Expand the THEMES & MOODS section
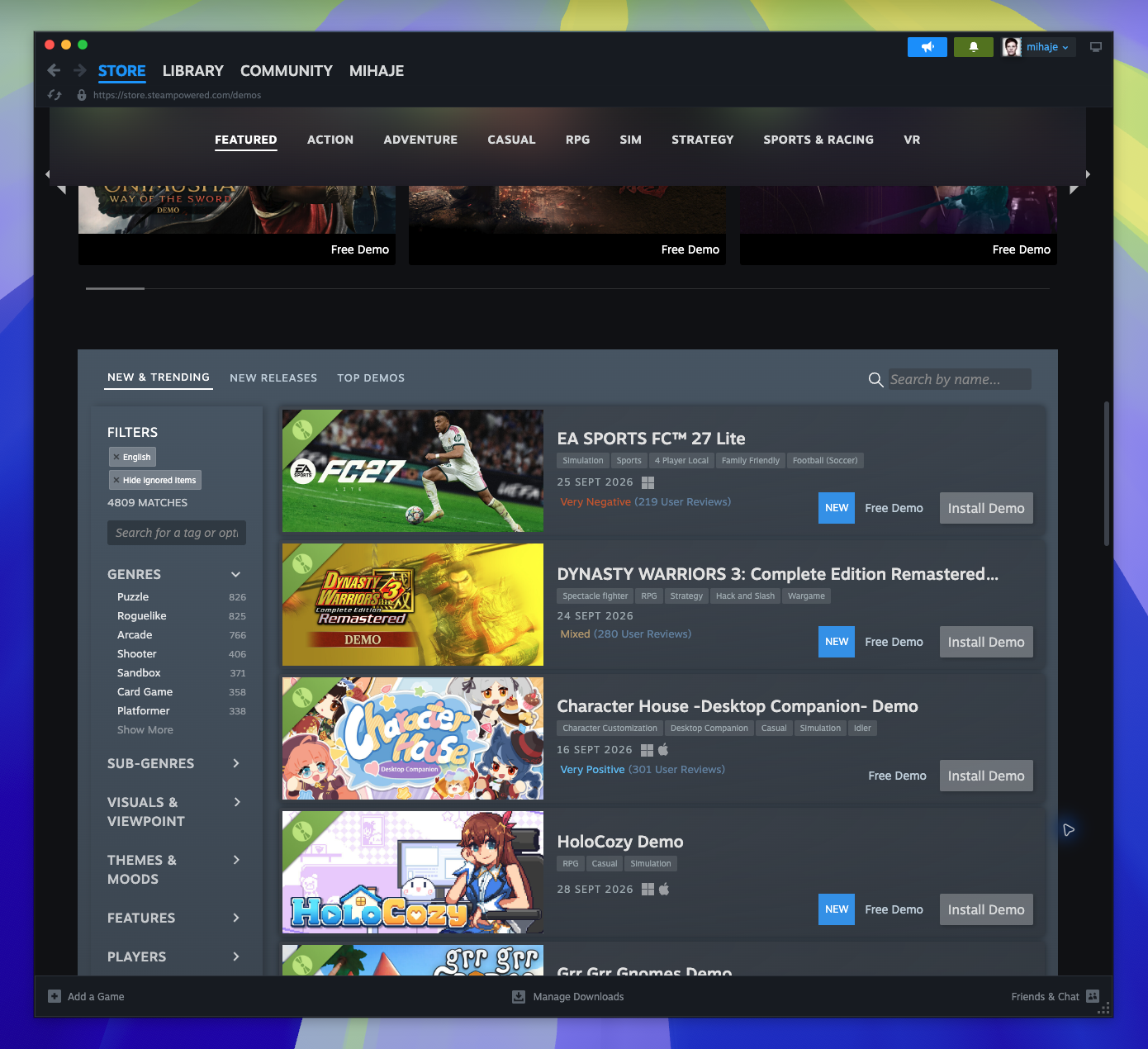 point(236,860)
